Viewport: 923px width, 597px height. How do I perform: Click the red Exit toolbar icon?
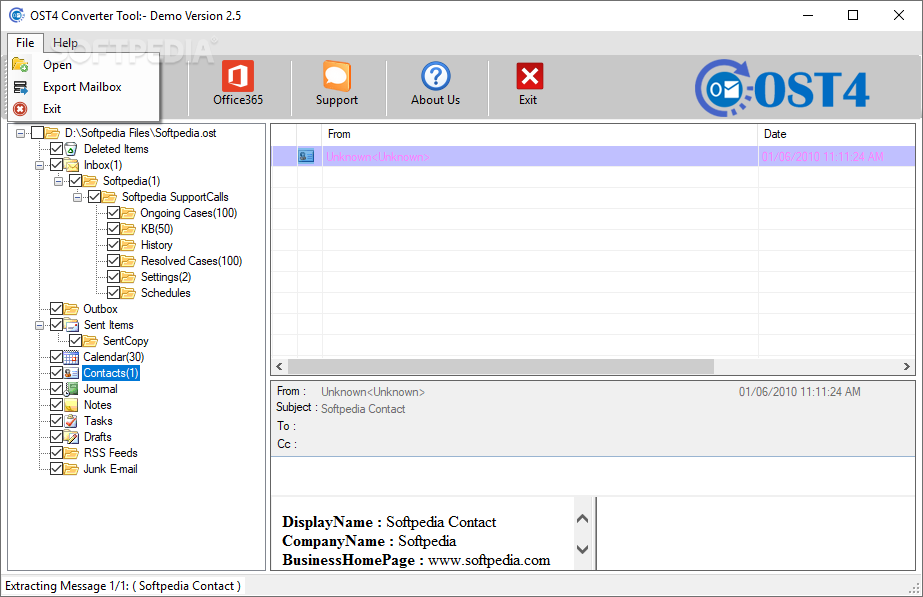pyautogui.click(x=530, y=76)
